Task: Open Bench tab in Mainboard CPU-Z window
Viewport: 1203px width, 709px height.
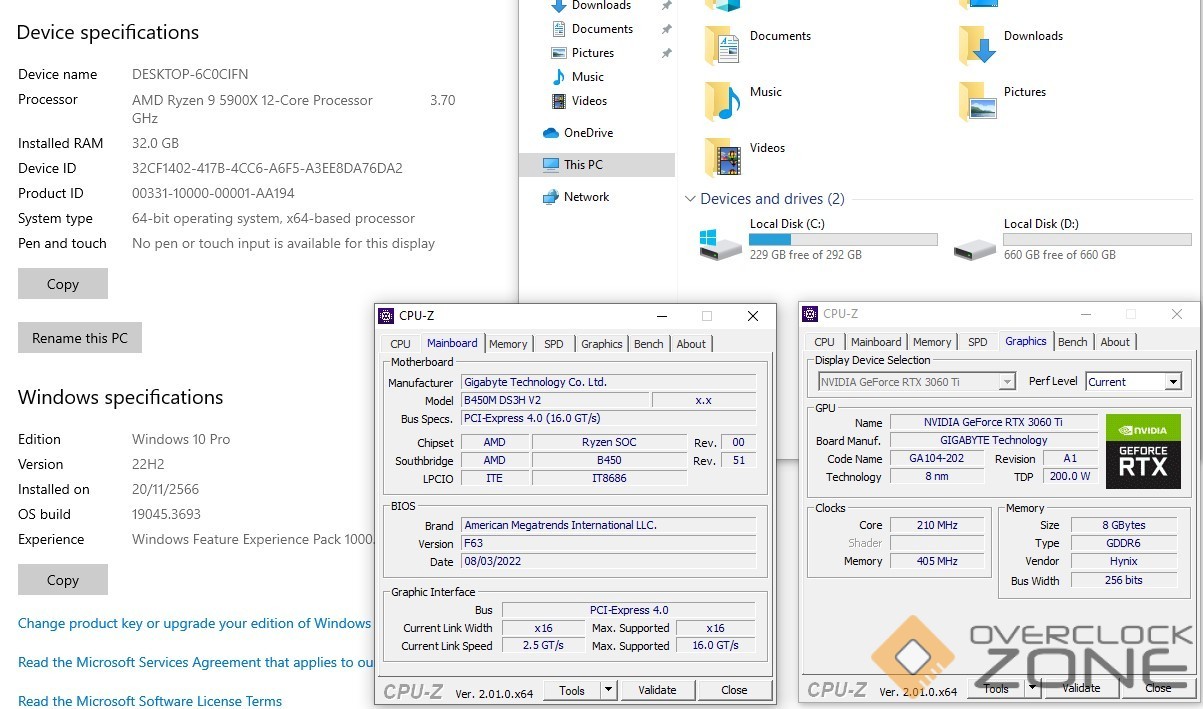Action: pos(649,344)
